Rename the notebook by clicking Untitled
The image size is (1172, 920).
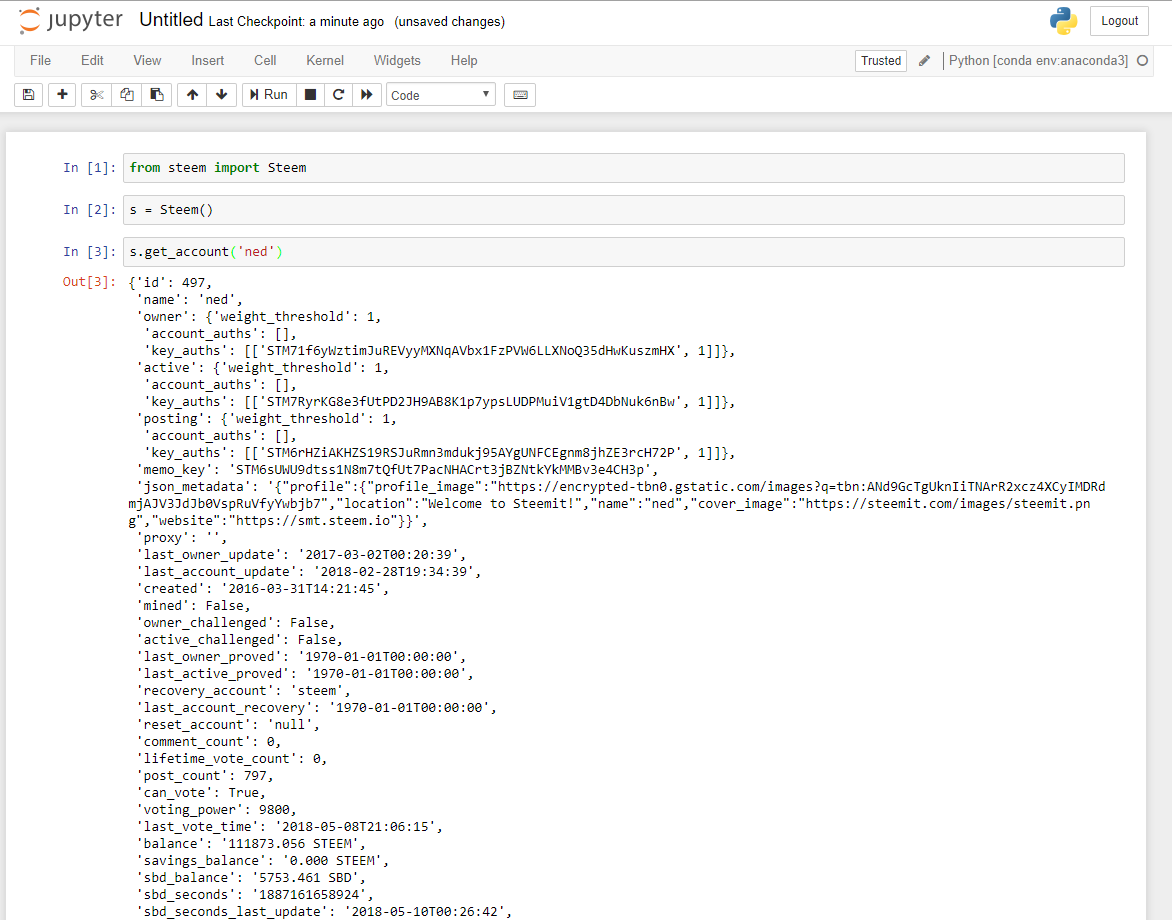[171, 21]
